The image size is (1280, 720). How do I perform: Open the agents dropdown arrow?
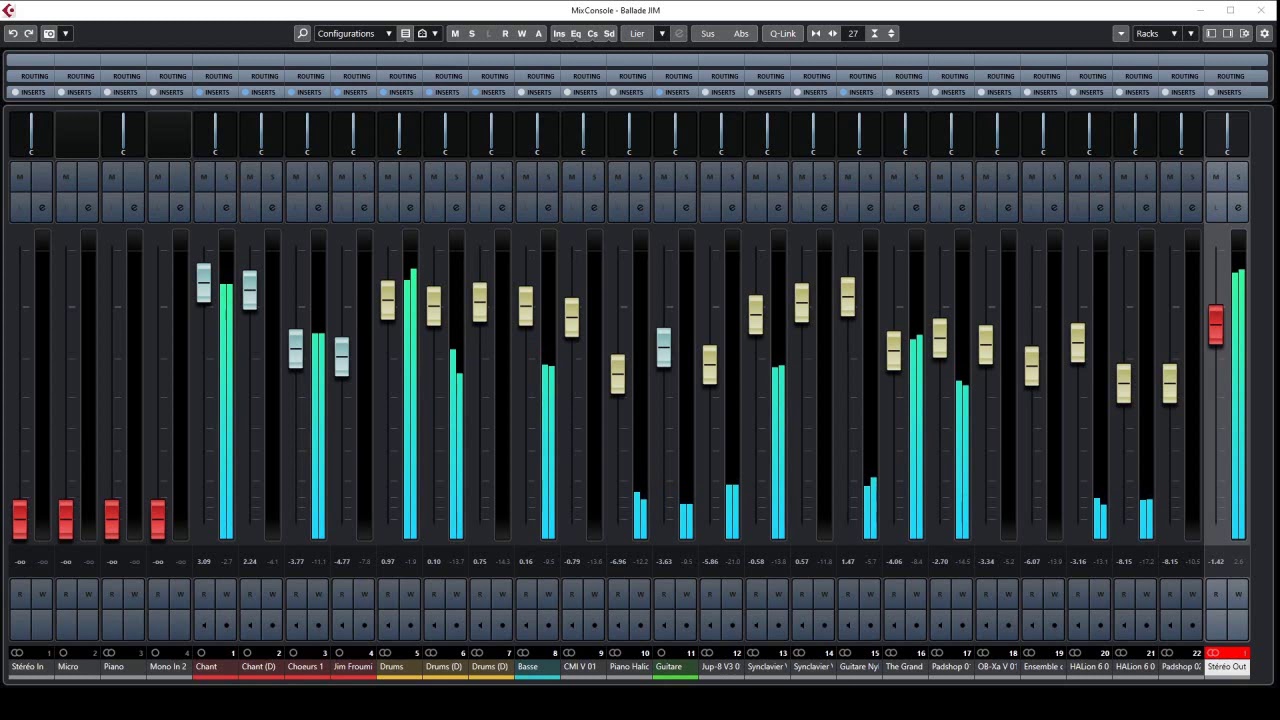click(x=435, y=33)
